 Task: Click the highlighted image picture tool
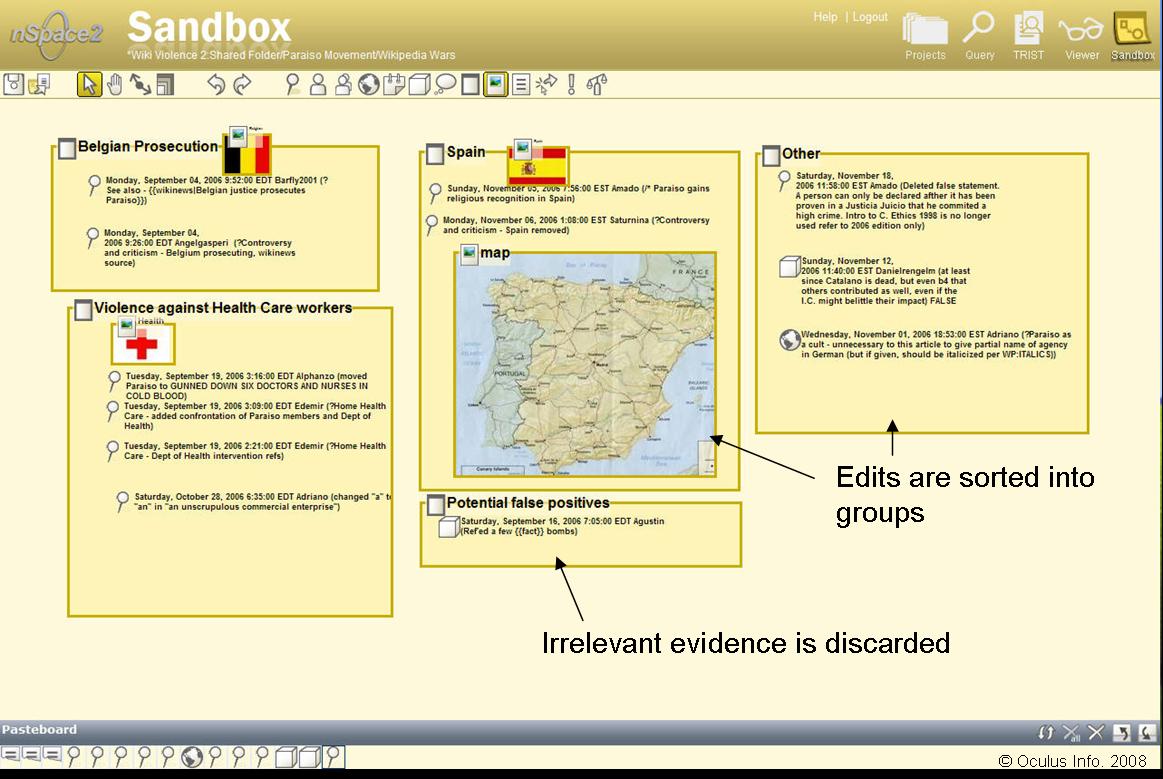point(495,85)
